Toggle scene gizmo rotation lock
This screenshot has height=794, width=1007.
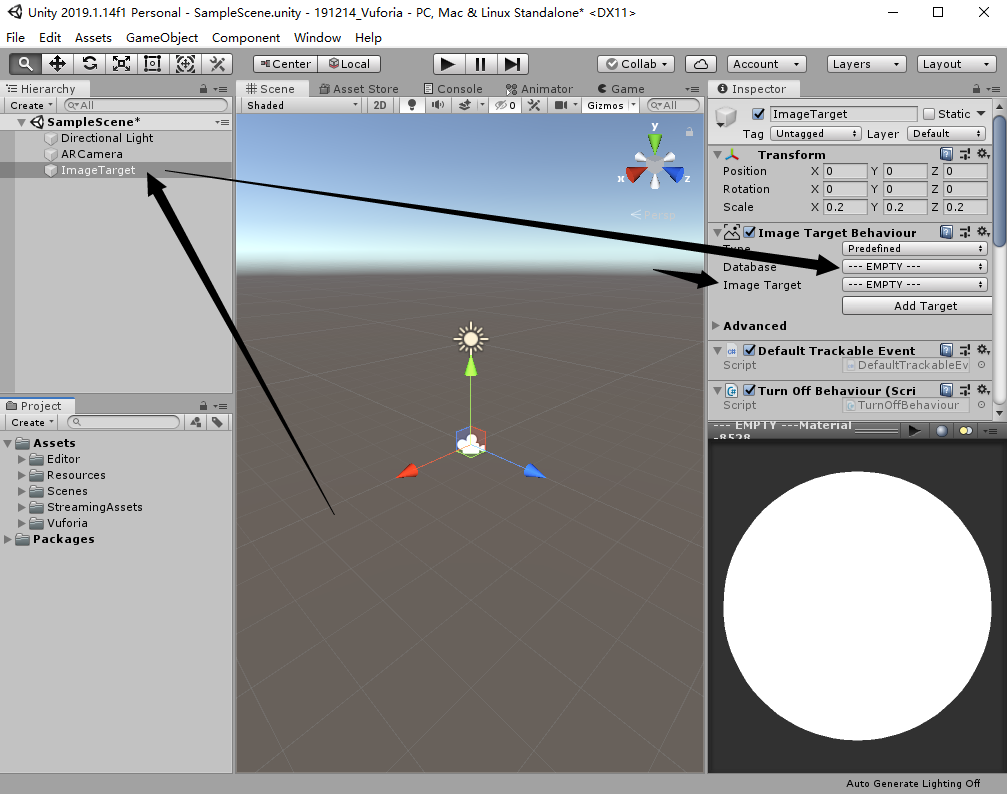click(x=689, y=132)
